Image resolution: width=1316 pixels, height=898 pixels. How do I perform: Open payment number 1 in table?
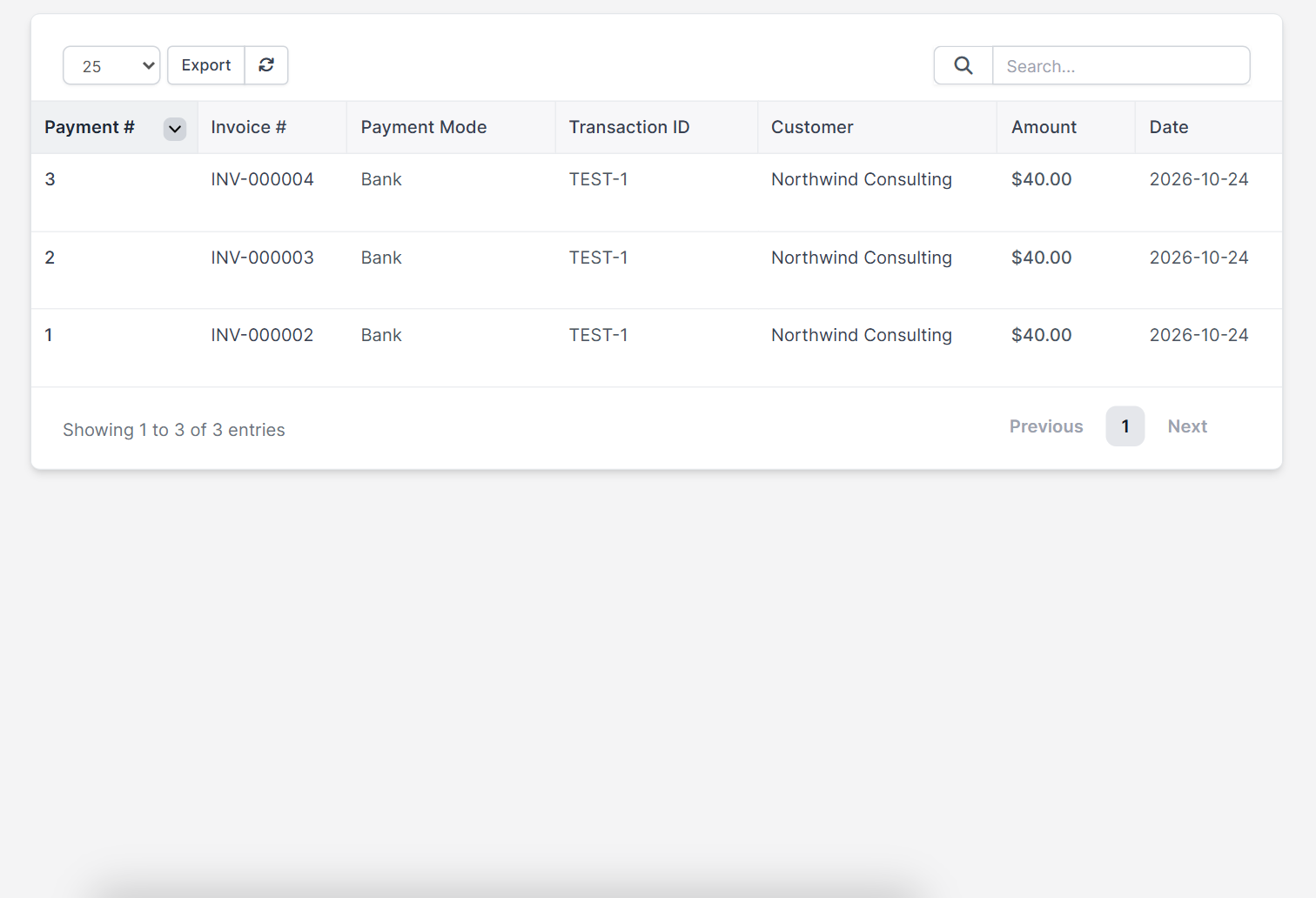coord(49,335)
